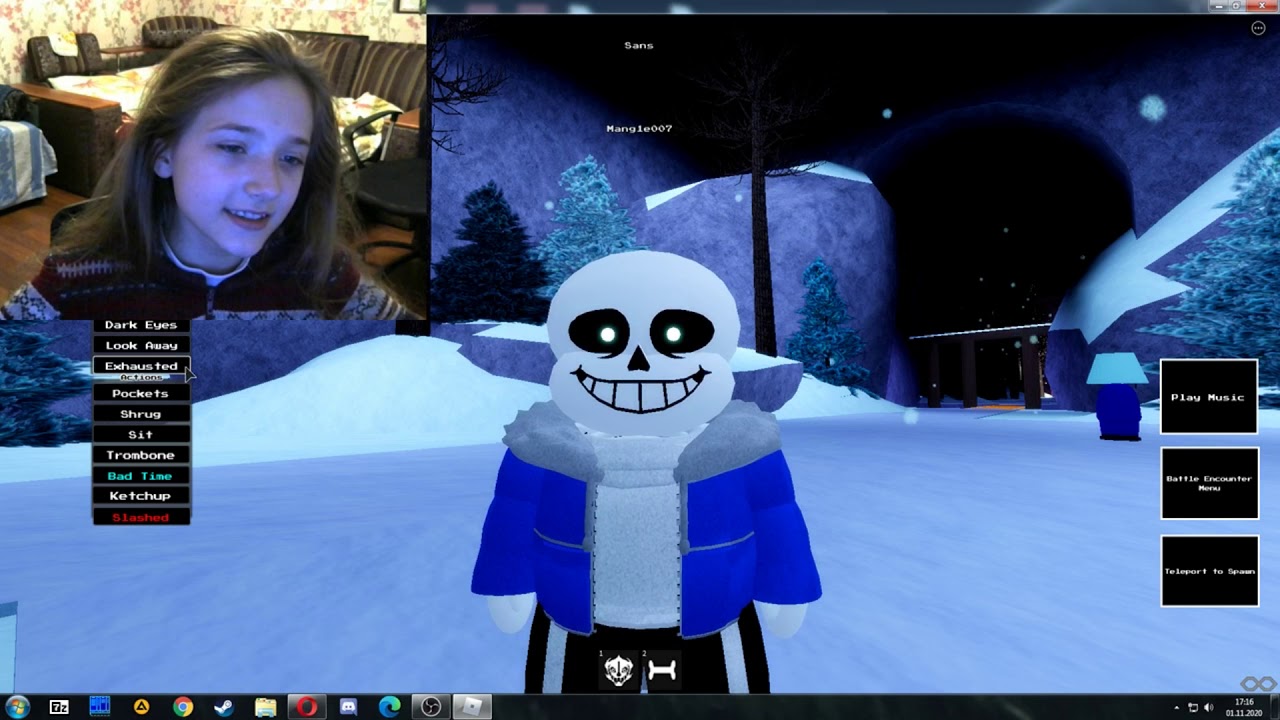Open the Battle Encounter Menu
The image size is (1280, 720).
(1209, 483)
